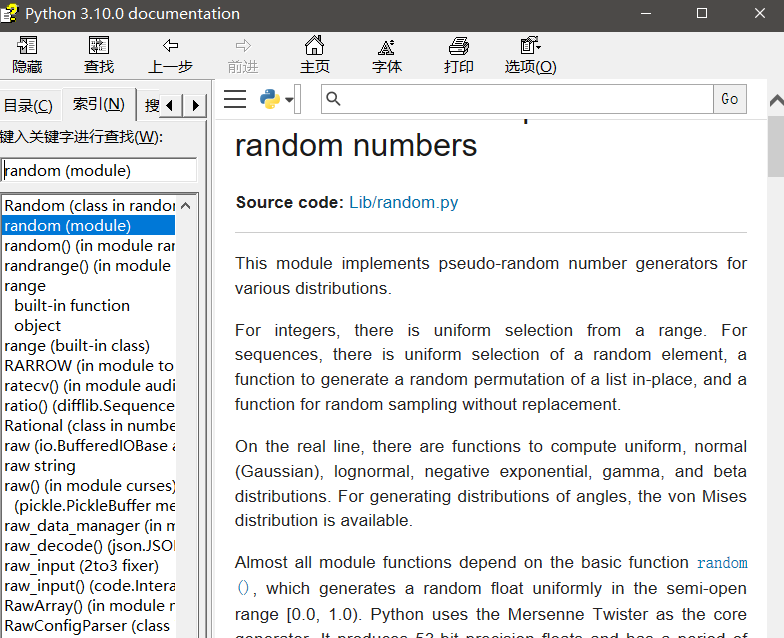The height and width of the screenshot is (638, 784).
Task: Click the Forward (前进) arrow icon
Action: (243, 46)
